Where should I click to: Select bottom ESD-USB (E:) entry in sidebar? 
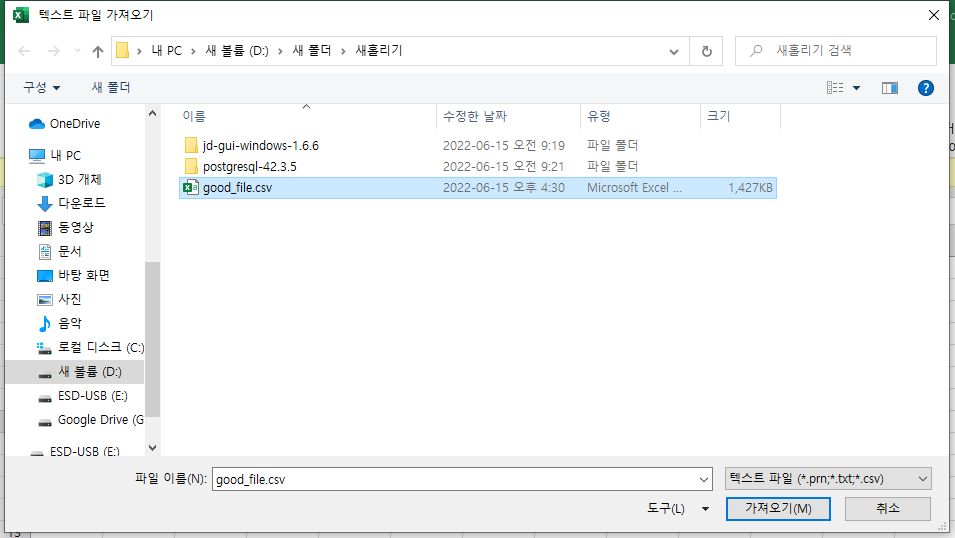77,451
